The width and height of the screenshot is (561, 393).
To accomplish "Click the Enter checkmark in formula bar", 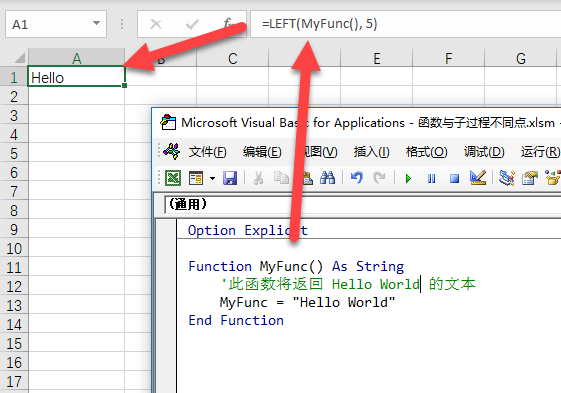I will [192, 24].
